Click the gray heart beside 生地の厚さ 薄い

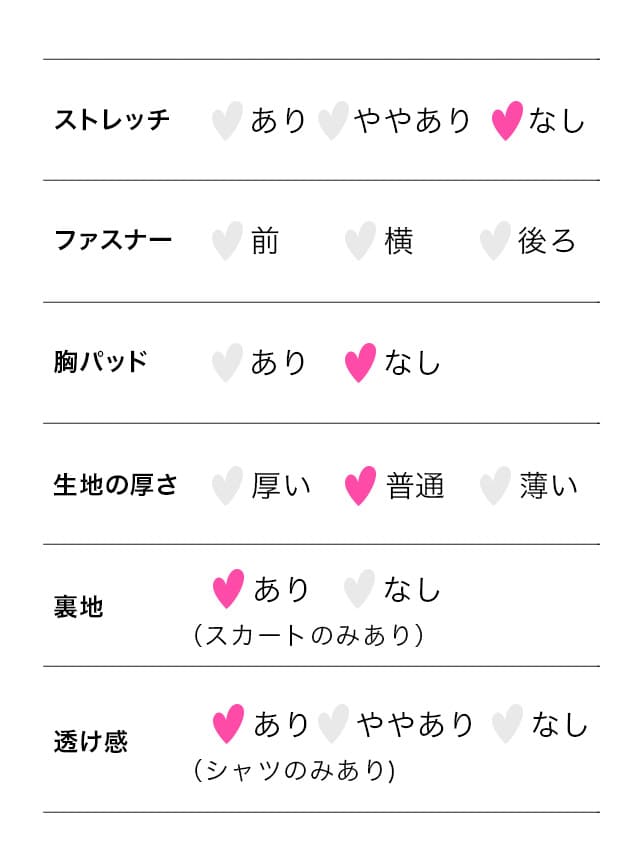coord(494,486)
